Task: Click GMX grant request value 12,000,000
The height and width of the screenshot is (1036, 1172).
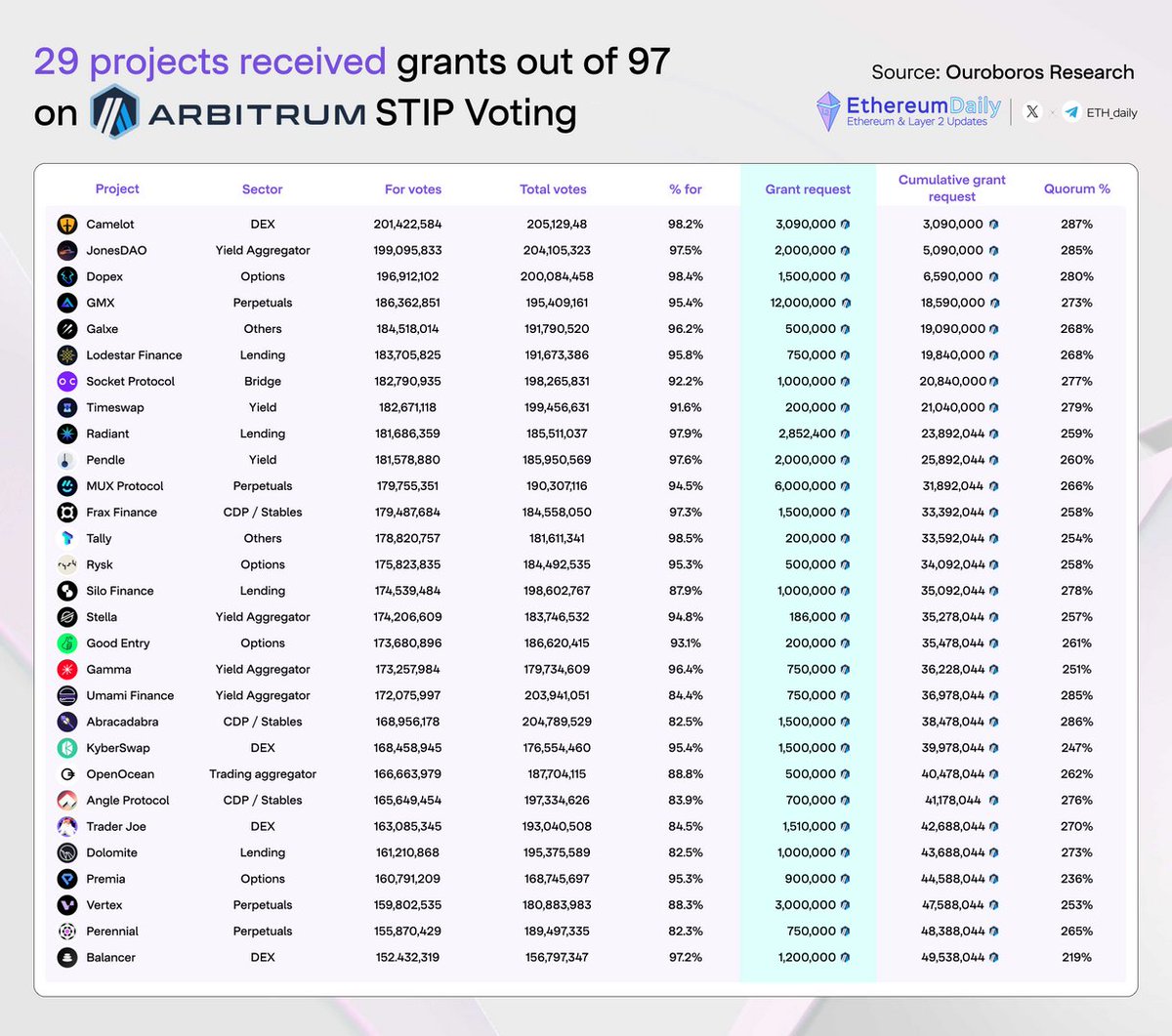Action: point(803,304)
